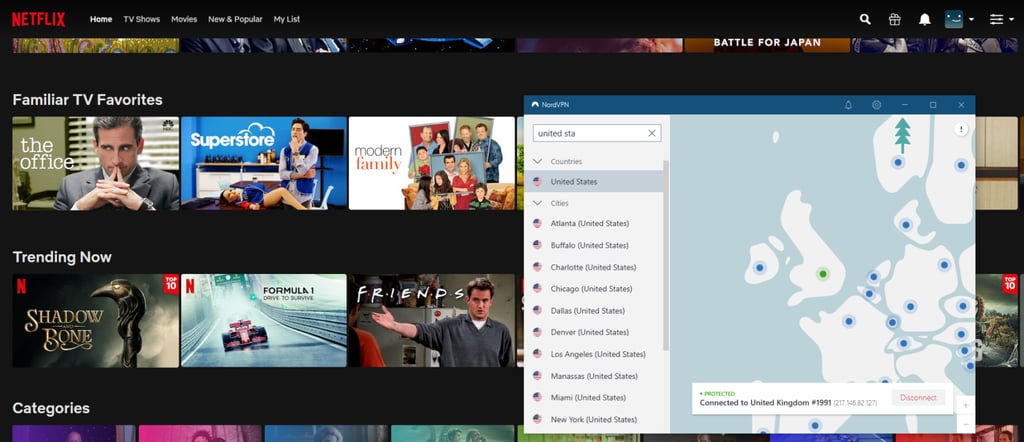Screen dimensions: 1024x442
Task: Collapse the Countries section
Action: [537, 161]
